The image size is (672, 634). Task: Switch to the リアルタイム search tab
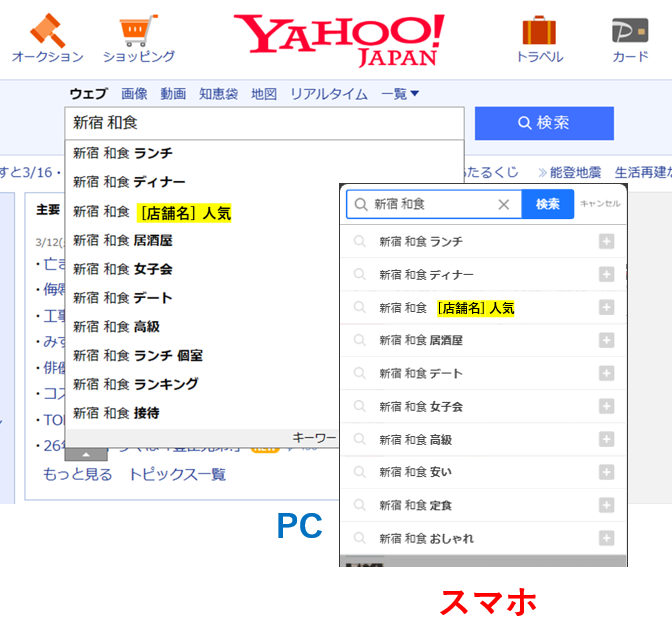[329, 94]
